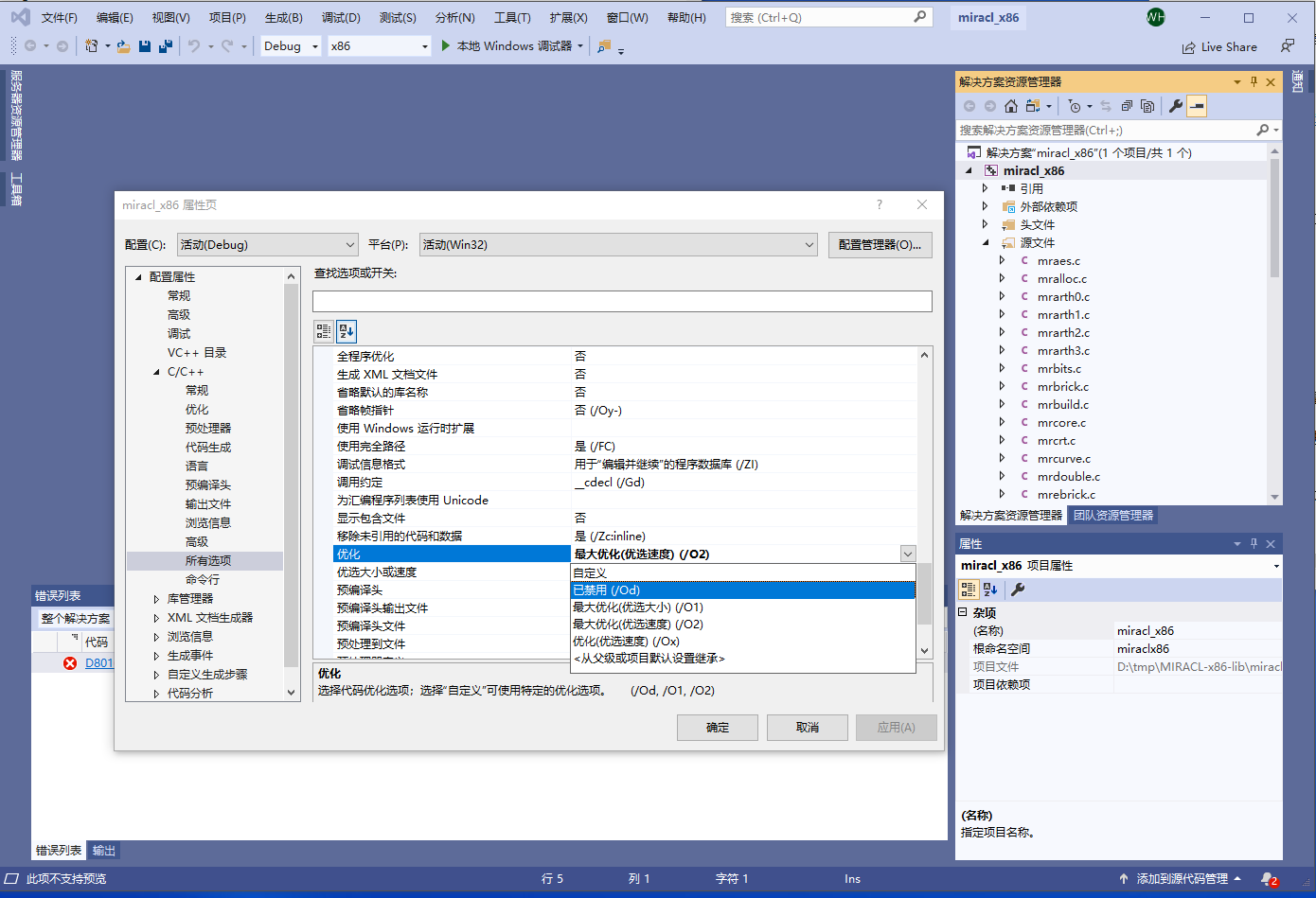Click the Solution Explorer search box
Image resolution: width=1316 pixels, height=898 pixels.
1107,130
